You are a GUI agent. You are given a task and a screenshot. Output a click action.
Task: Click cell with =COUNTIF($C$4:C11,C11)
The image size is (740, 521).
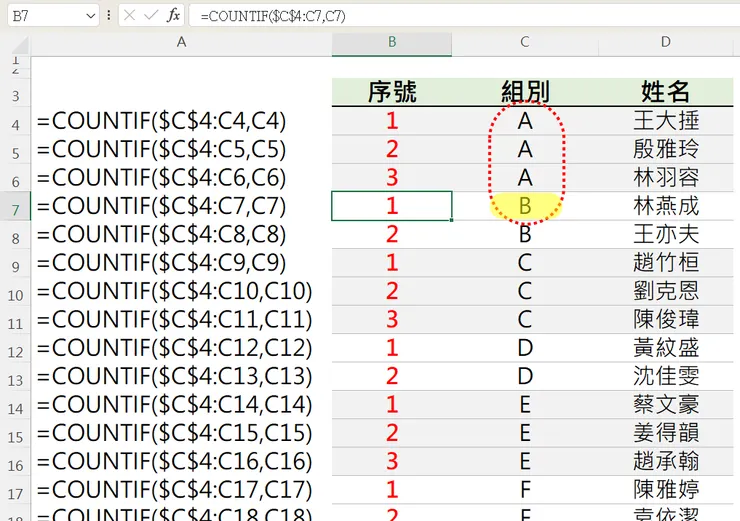pos(181,319)
